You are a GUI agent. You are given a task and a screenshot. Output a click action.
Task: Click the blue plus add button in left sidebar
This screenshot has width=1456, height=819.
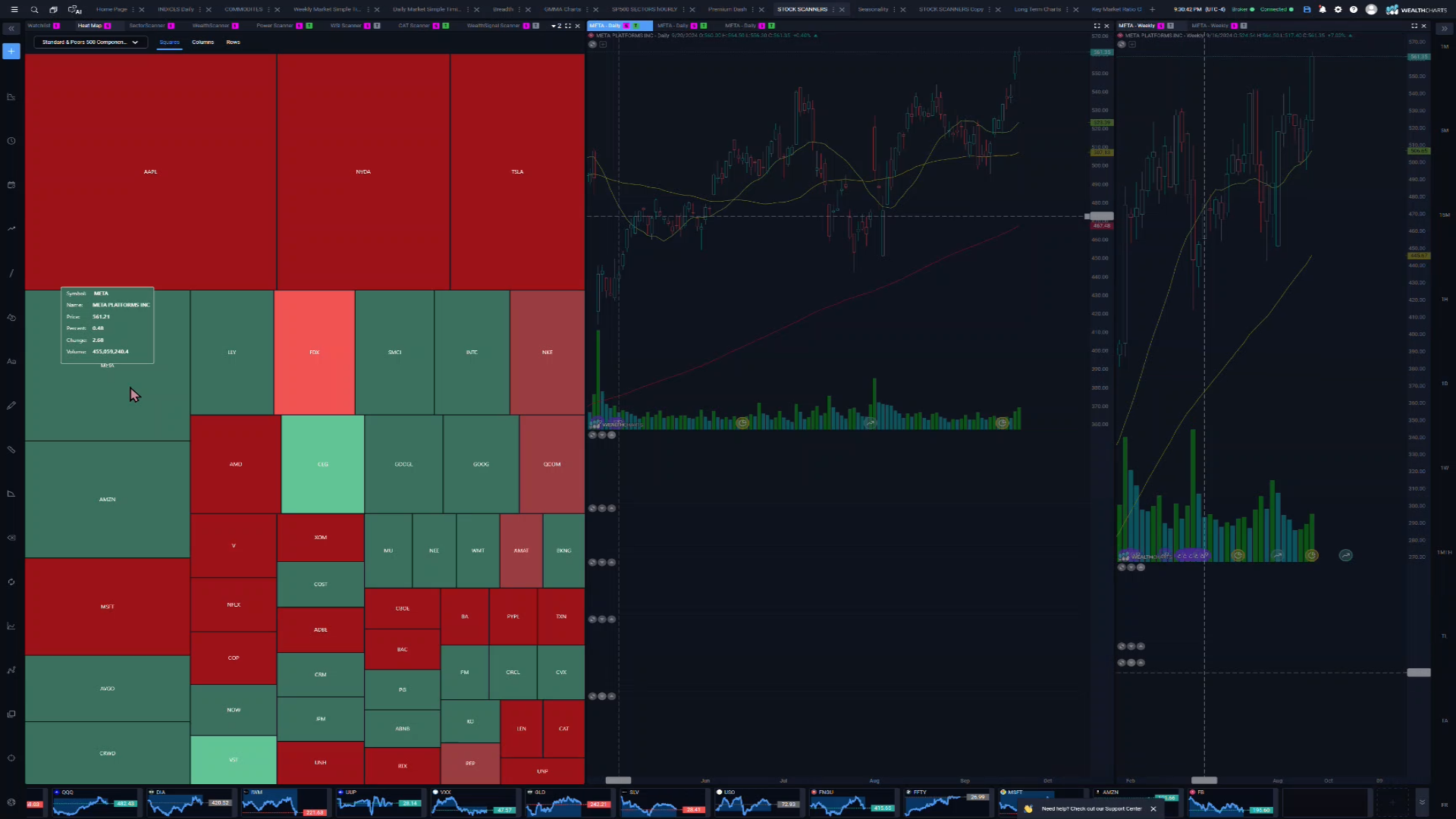[11, 51]
